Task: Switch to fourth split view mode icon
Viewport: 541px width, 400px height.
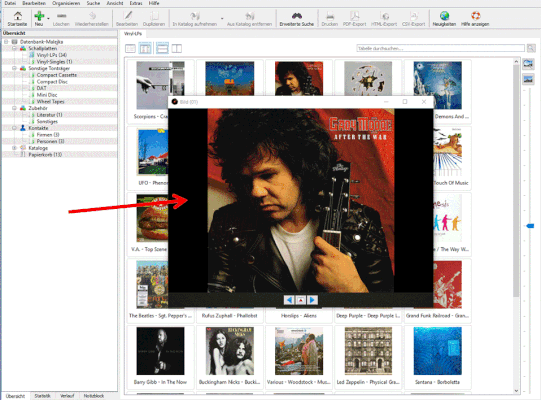Action: pos(177,49)
